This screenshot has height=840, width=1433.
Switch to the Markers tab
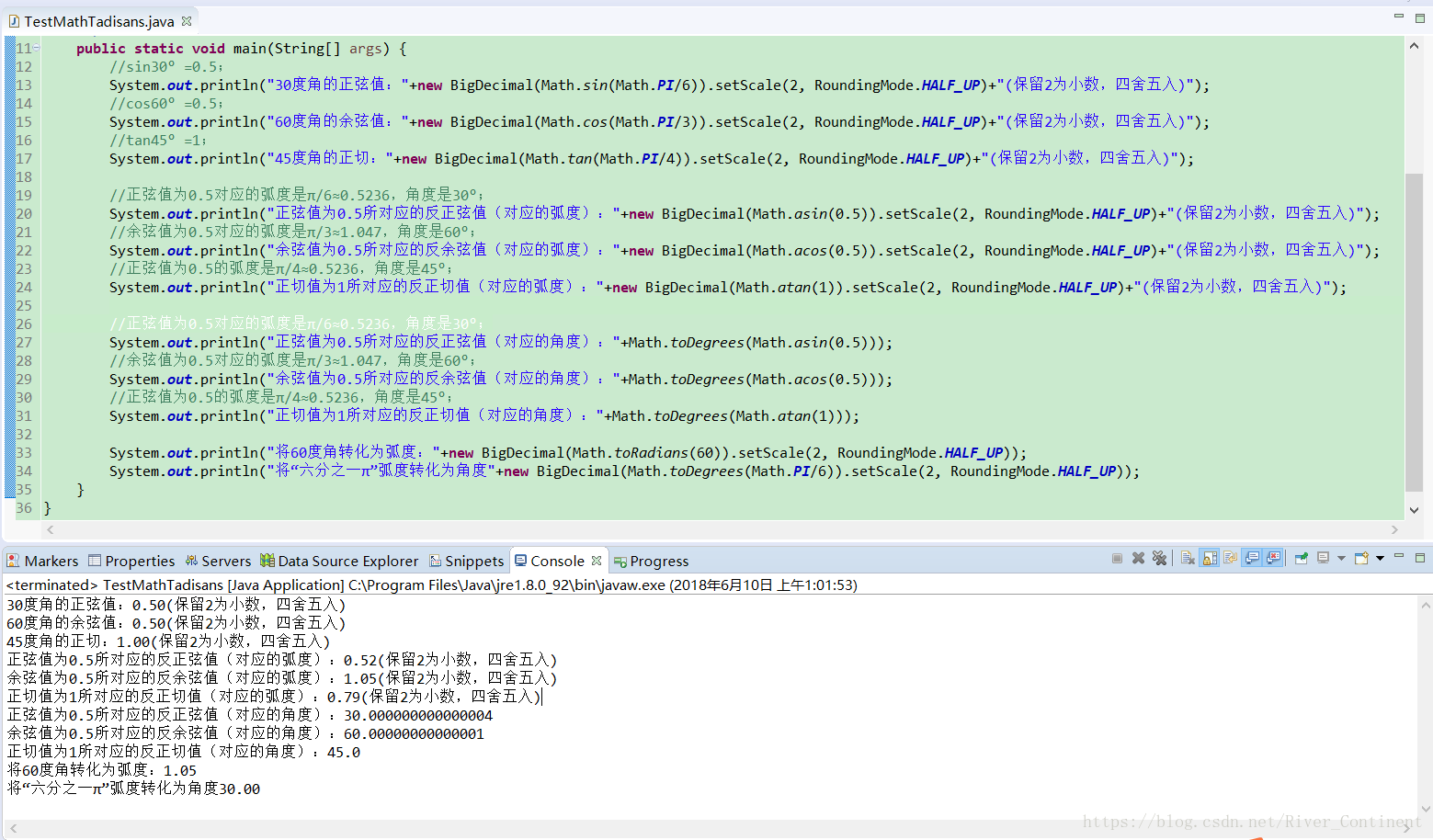click(x=43, y=561)
